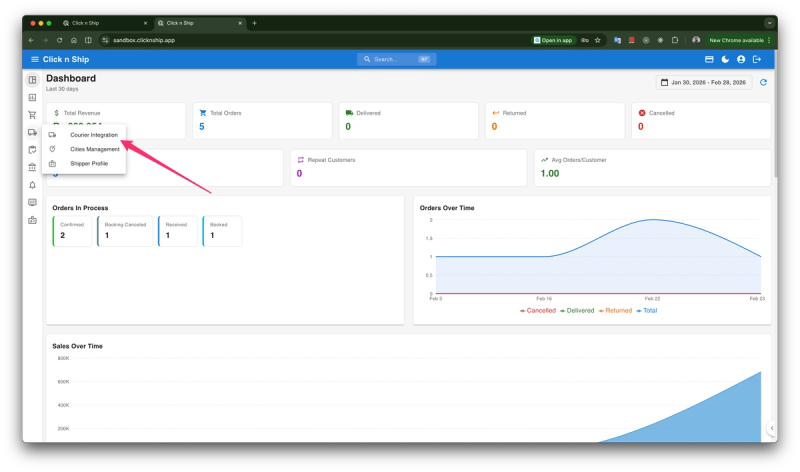Viewport: 800px width, 472px height.
Task: Click the Dashboard icon in the sidebar
Action: (32, 80)
